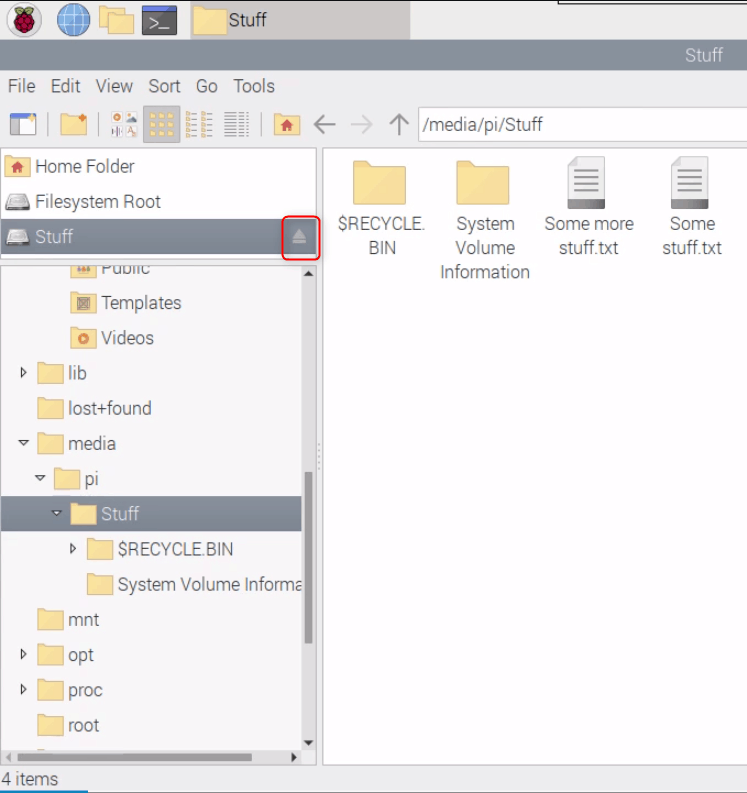Launch the Terminal from the taskbar
This screenshot has height=793, width=747.
click(159, 20)
